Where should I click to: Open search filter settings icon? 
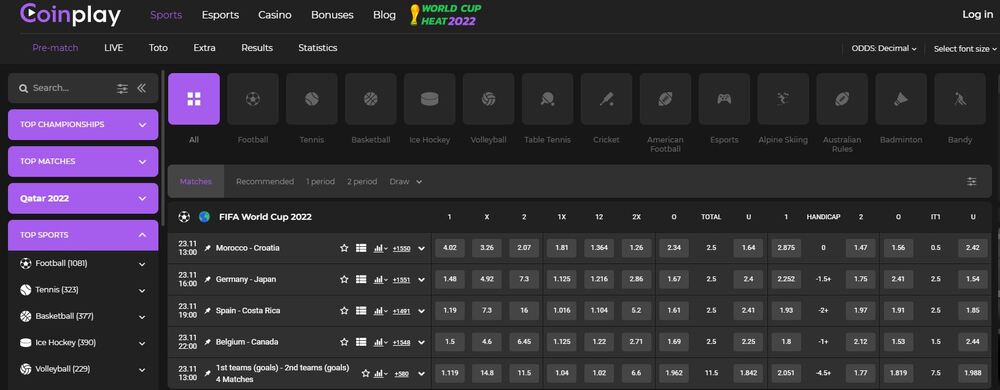(122, 89)
